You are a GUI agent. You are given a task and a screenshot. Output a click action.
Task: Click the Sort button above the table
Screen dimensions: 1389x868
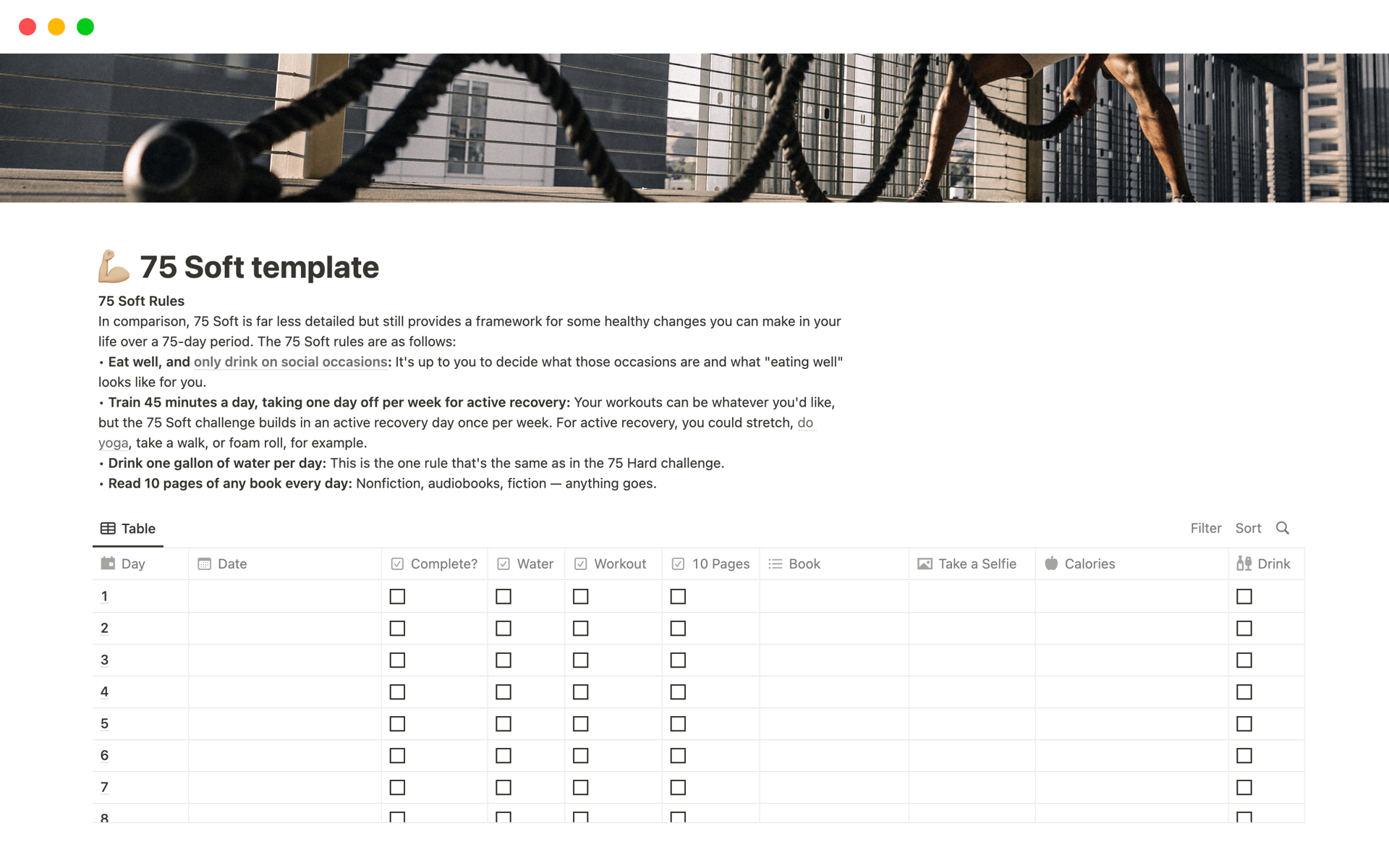[1248, 528]
